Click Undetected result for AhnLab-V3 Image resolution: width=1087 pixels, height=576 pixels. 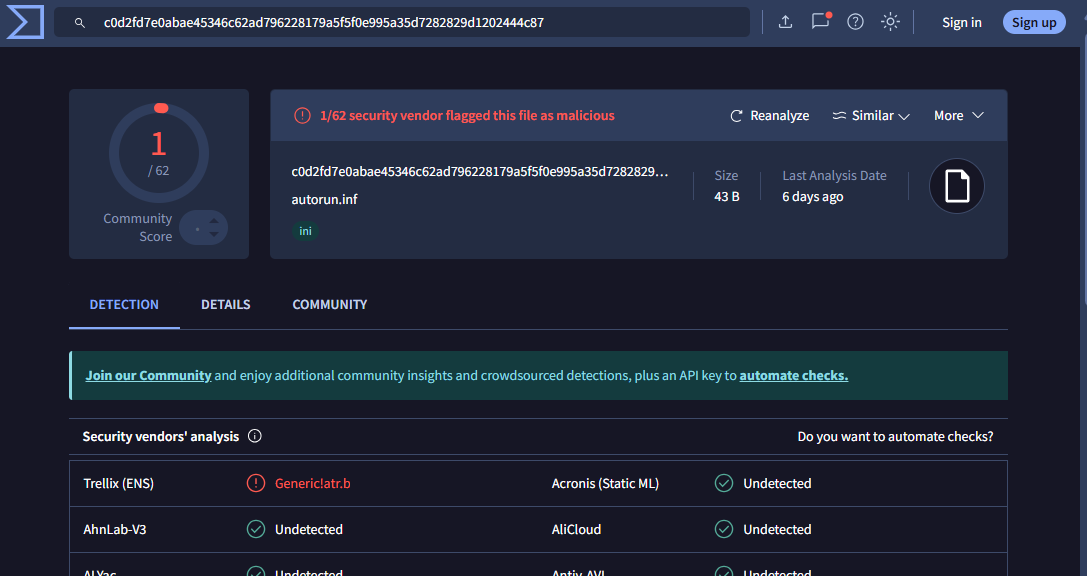[308, 530]
